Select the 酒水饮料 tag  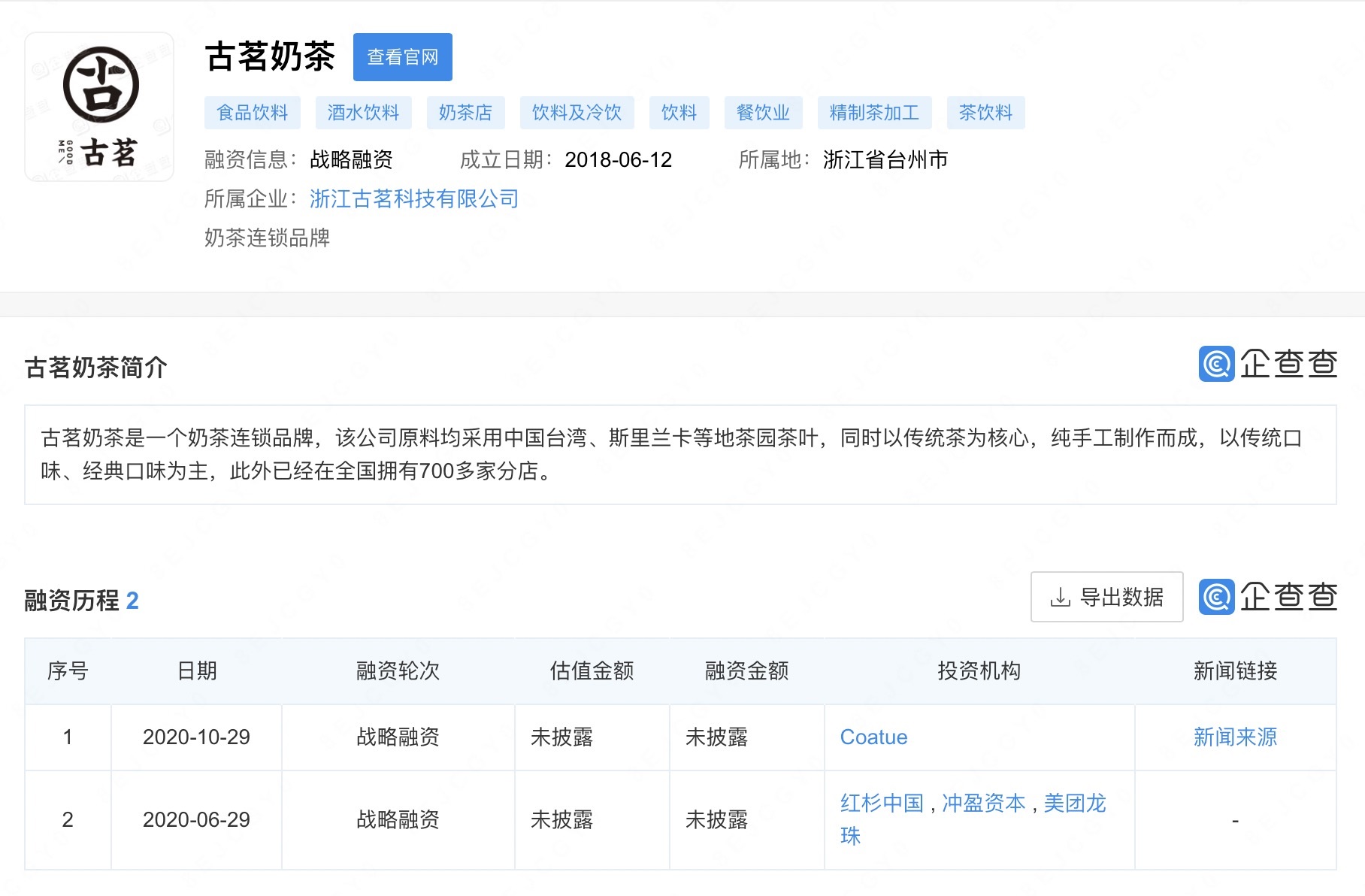coord(364,113)
